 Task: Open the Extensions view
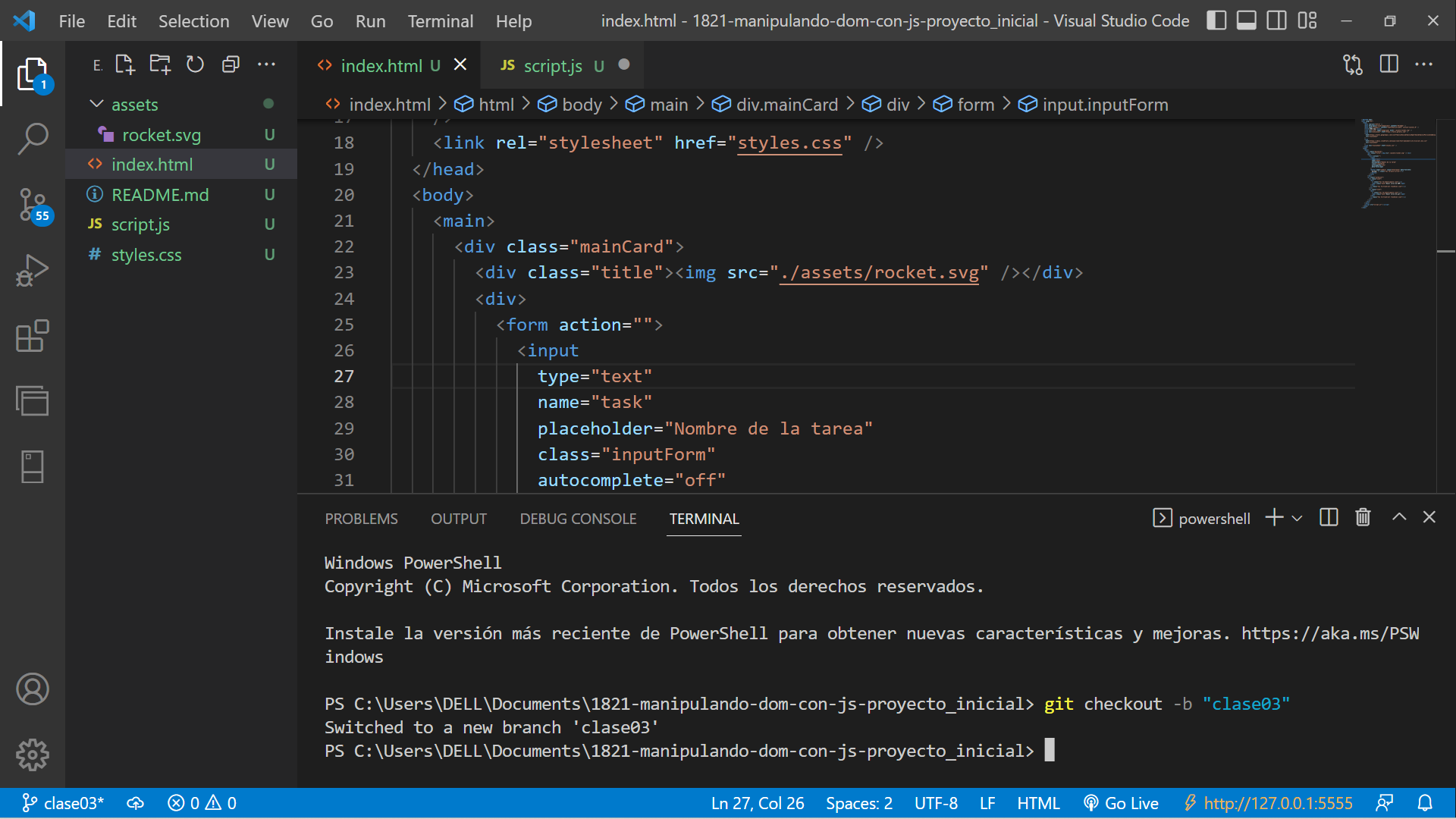pyautogui.click(x=33, y=335)
